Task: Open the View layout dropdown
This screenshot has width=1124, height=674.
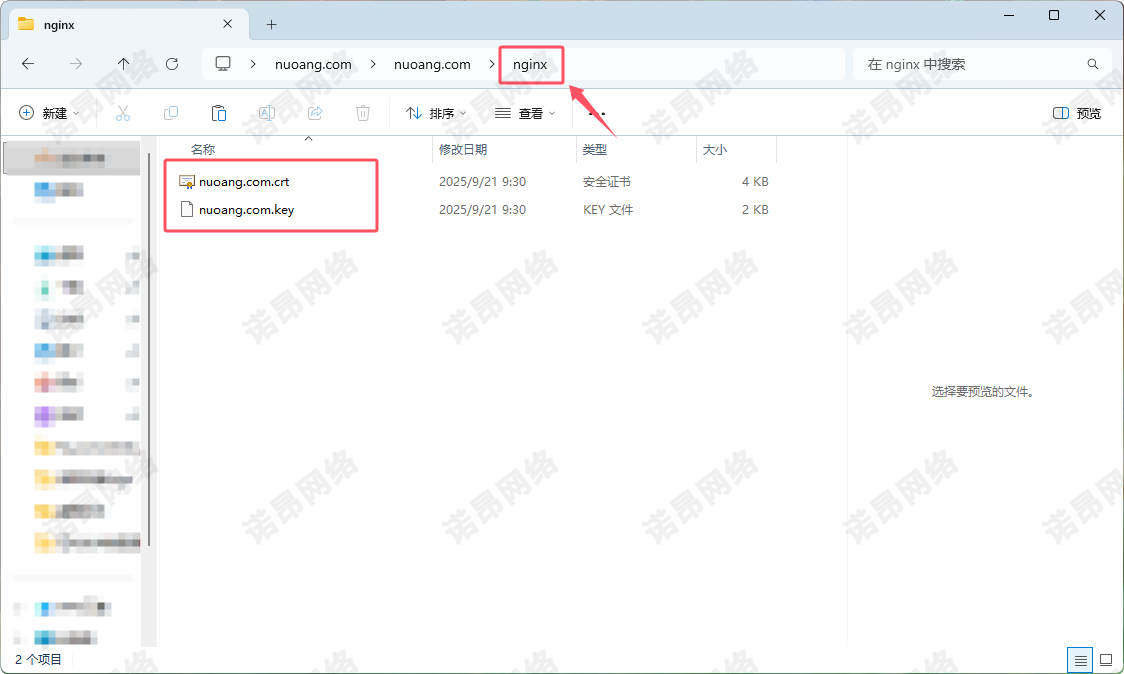Action: point(525,114)
